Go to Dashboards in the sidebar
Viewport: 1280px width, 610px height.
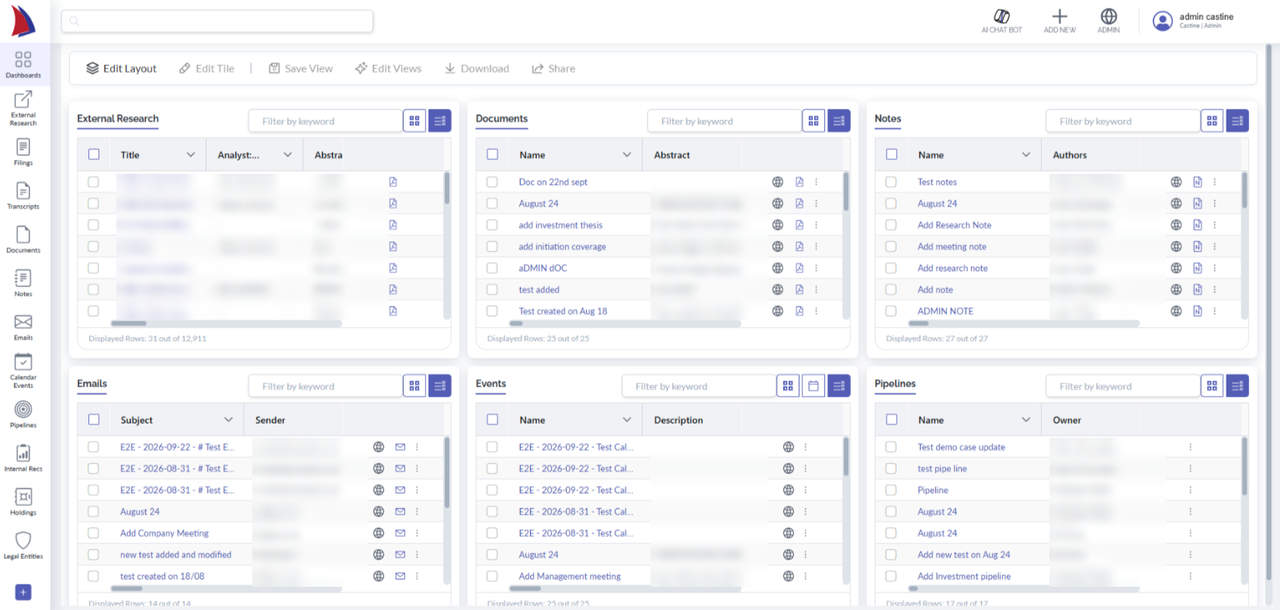pyautogui.click(x=23, y=65)
